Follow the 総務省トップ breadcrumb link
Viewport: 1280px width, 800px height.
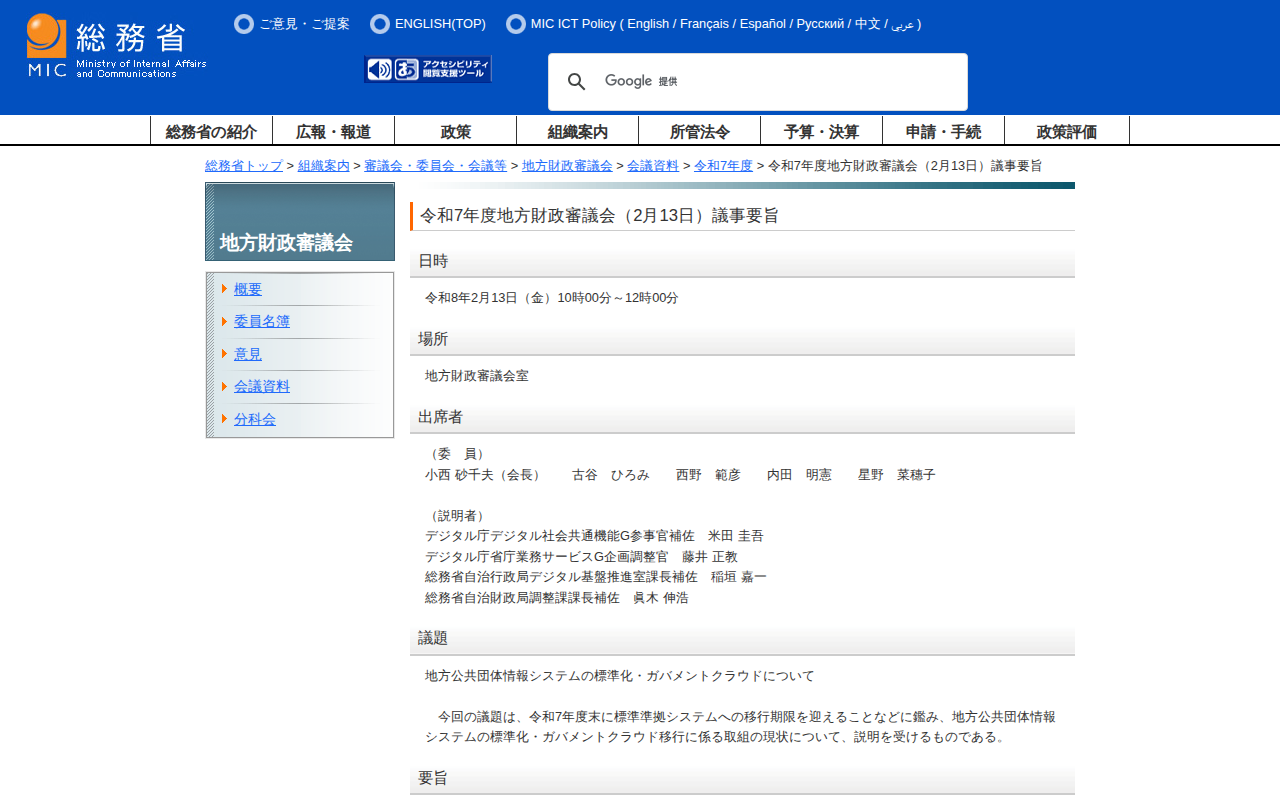pyautogui.click(x=244, y=166)
